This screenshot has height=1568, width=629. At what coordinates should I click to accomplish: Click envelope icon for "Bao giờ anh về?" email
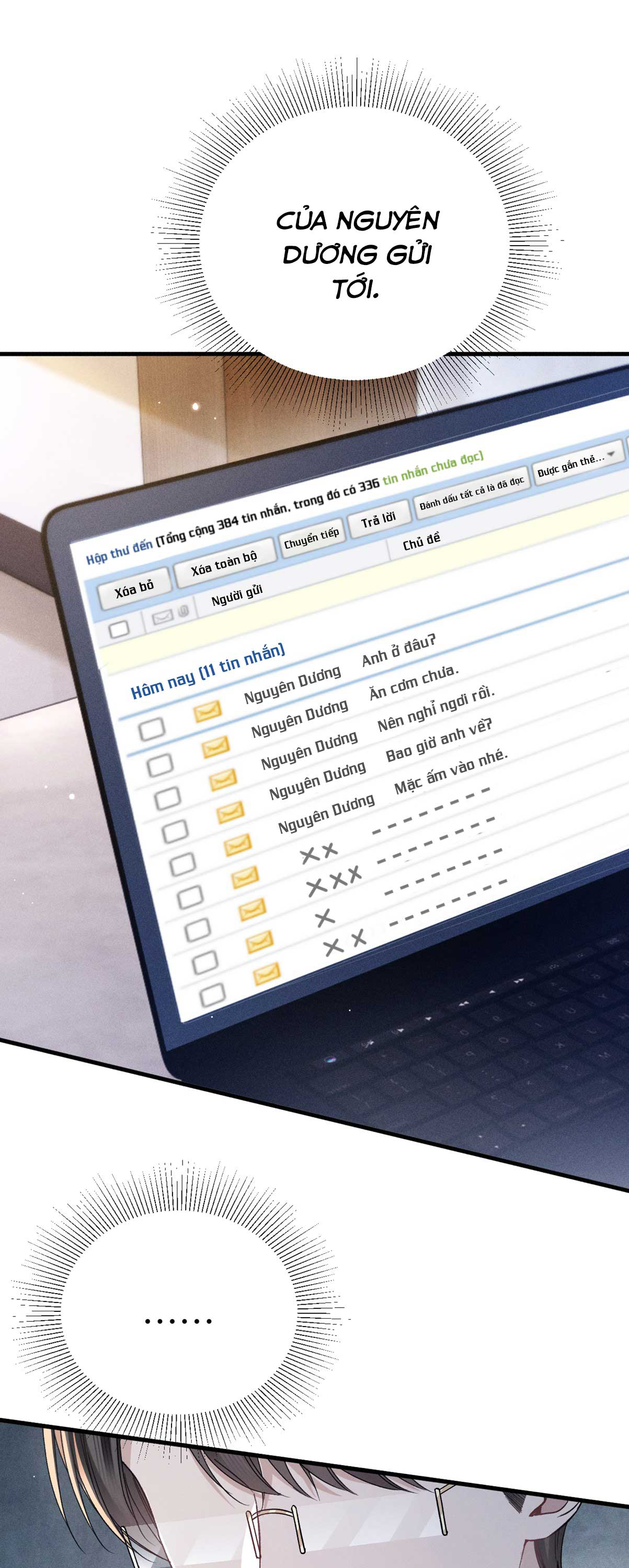pyautogui.click(x=230, y=811)
